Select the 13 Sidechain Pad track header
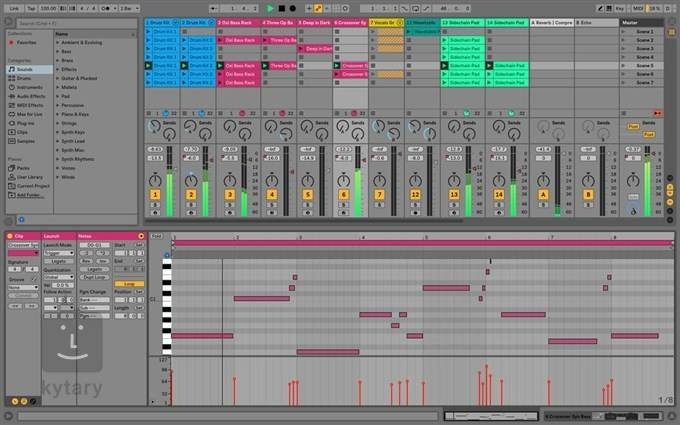680x425 pixels. [462, 23]
